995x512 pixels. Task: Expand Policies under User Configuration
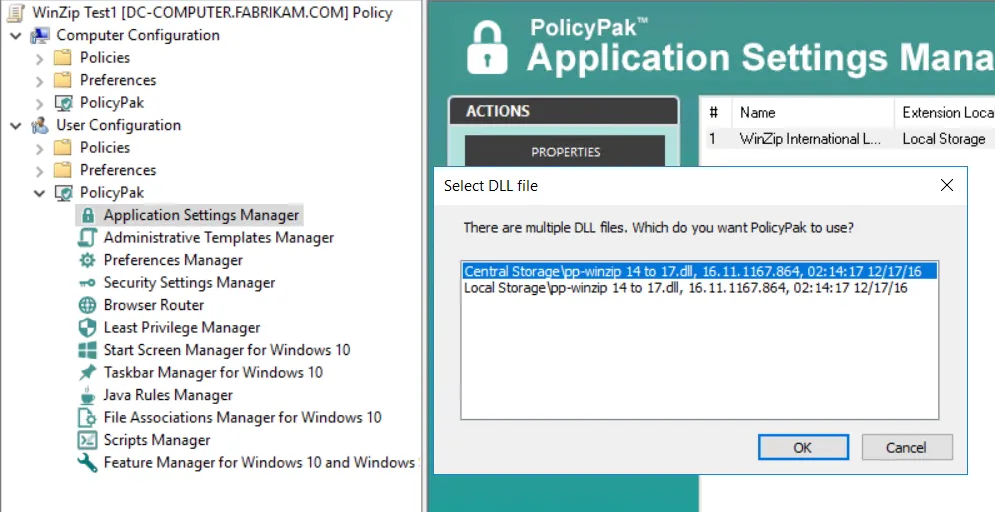(x=40, y=149)
